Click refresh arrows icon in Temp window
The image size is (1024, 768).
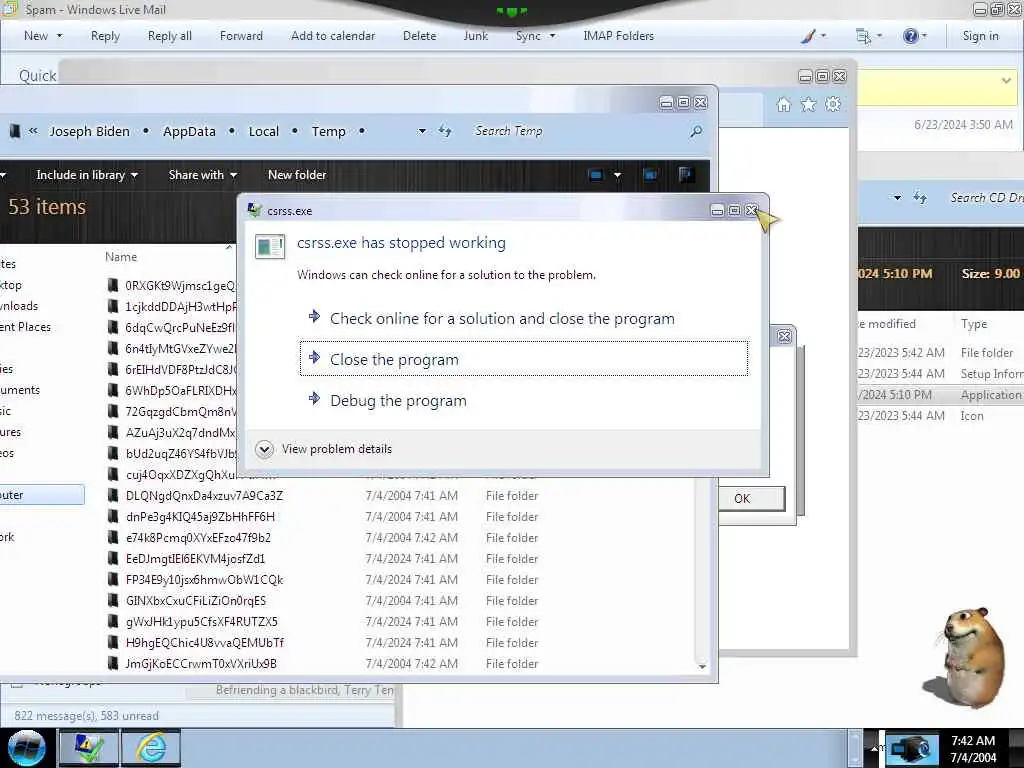(445, 131)
